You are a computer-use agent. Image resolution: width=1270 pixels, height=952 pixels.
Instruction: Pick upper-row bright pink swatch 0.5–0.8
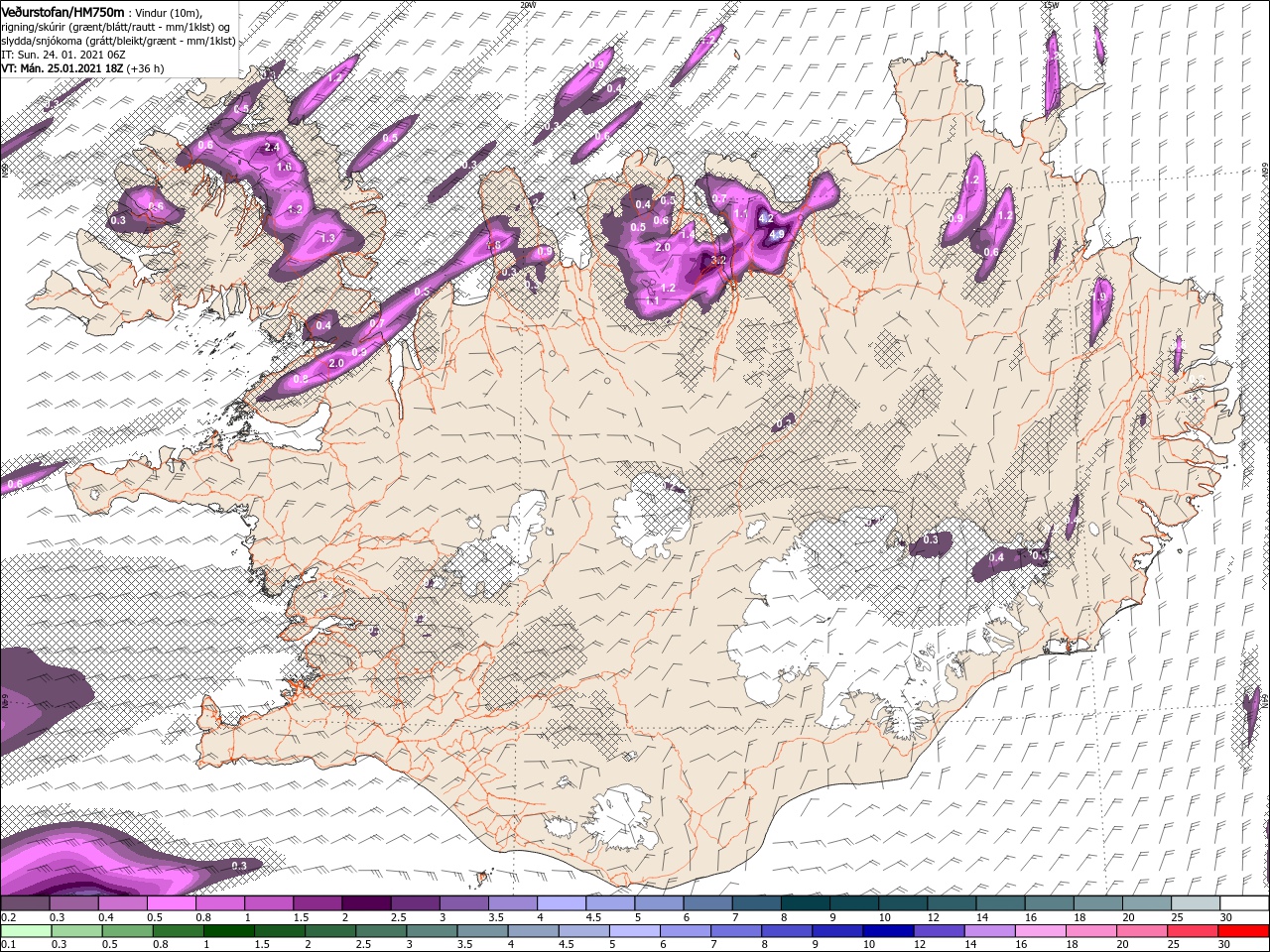tap(171, 902)
